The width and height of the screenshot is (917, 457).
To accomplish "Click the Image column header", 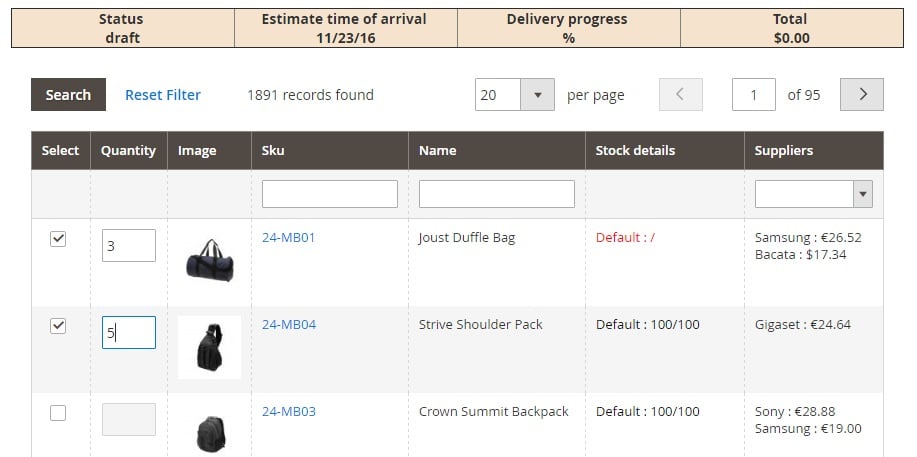I will (209, 150).
